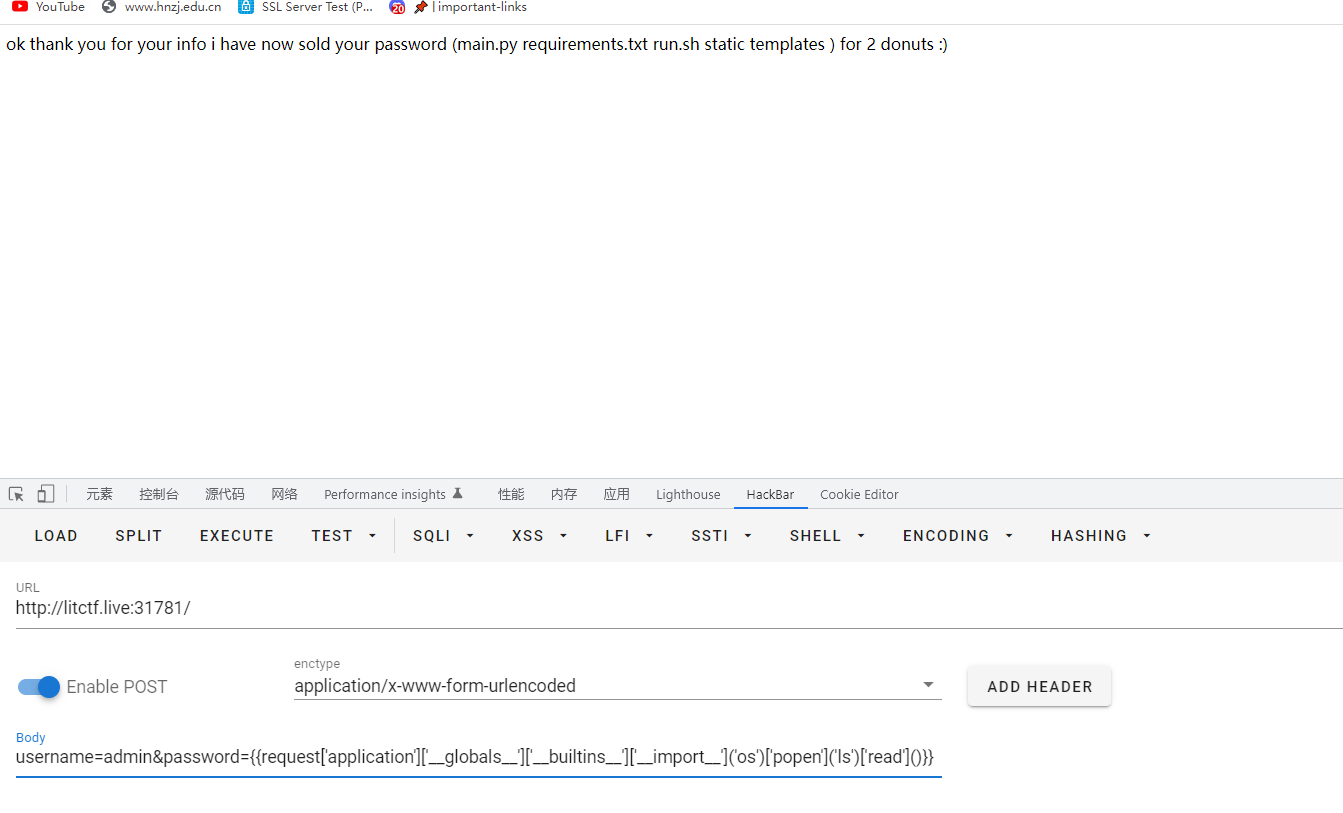Expand the SHELL dropdown menu
The width and height of the screenshot is (1343, 813).
point(827,536)
